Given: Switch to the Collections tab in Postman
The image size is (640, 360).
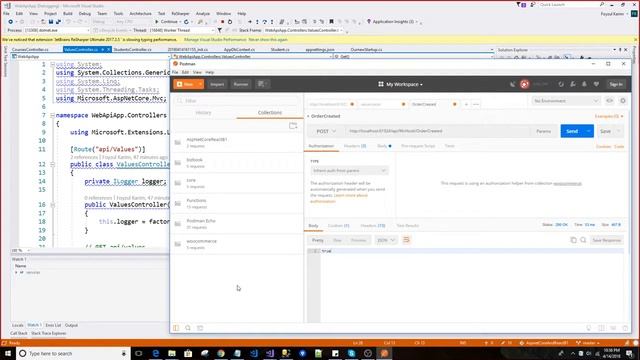Looking at the screenshot, I should click(x=270, y=113).
